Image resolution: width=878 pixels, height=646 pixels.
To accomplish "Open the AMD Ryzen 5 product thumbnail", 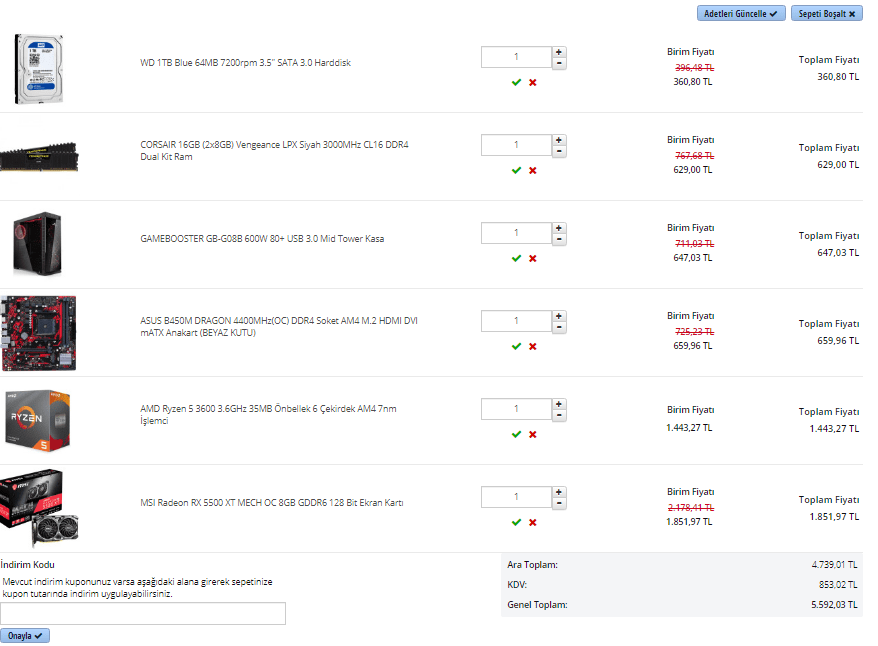I will 38,420.
